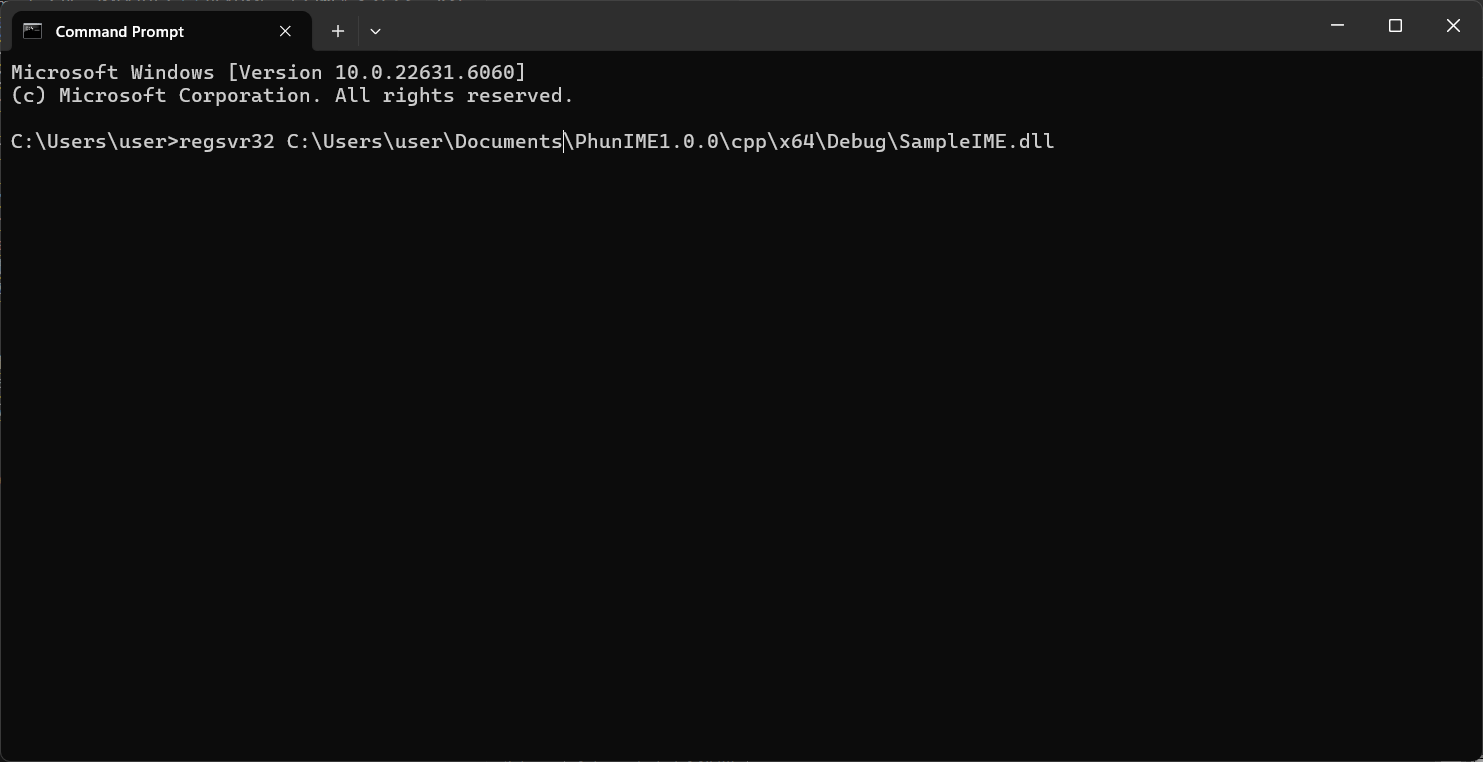Click x64 in the command path
Viewport: 1483px width, 762px height.
[x=796, y=142]
